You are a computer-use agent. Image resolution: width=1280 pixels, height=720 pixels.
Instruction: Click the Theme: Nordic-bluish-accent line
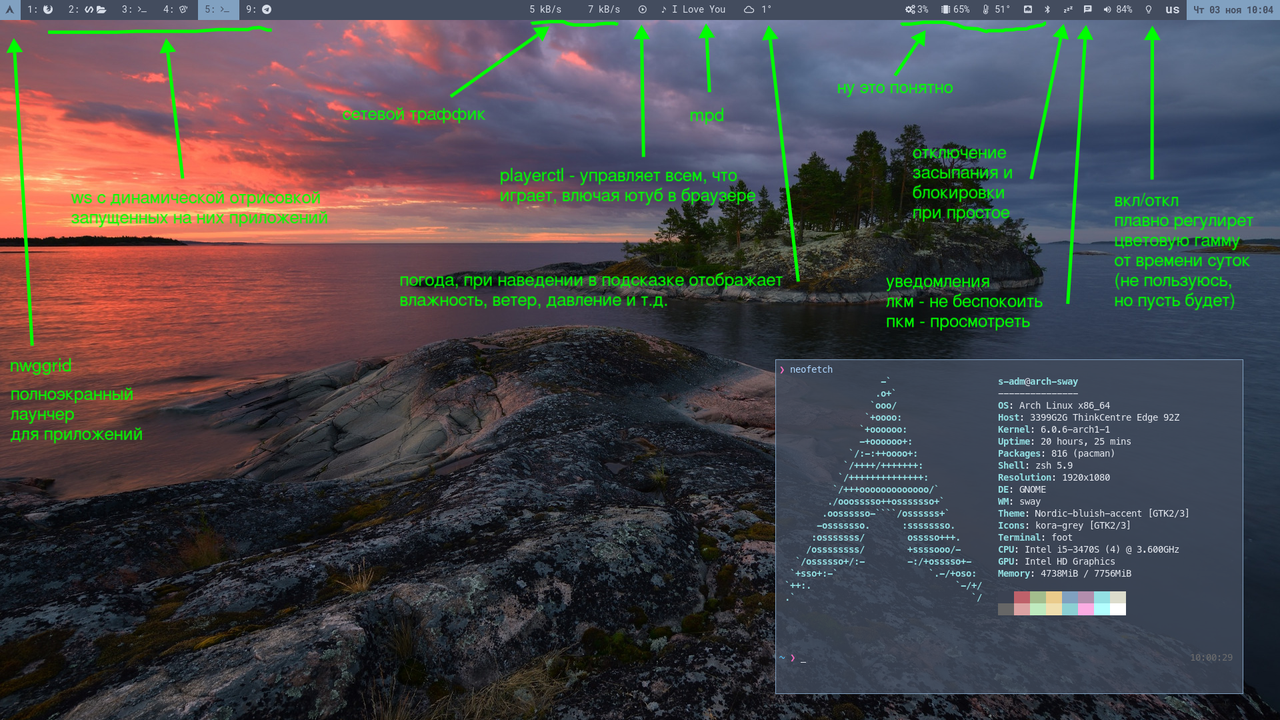click(1094, 514)
